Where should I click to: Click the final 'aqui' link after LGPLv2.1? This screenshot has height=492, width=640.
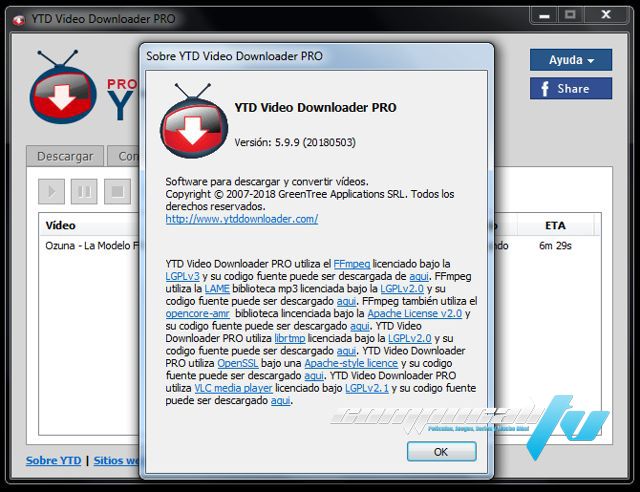pyautogui.click(x=280, y=401)
